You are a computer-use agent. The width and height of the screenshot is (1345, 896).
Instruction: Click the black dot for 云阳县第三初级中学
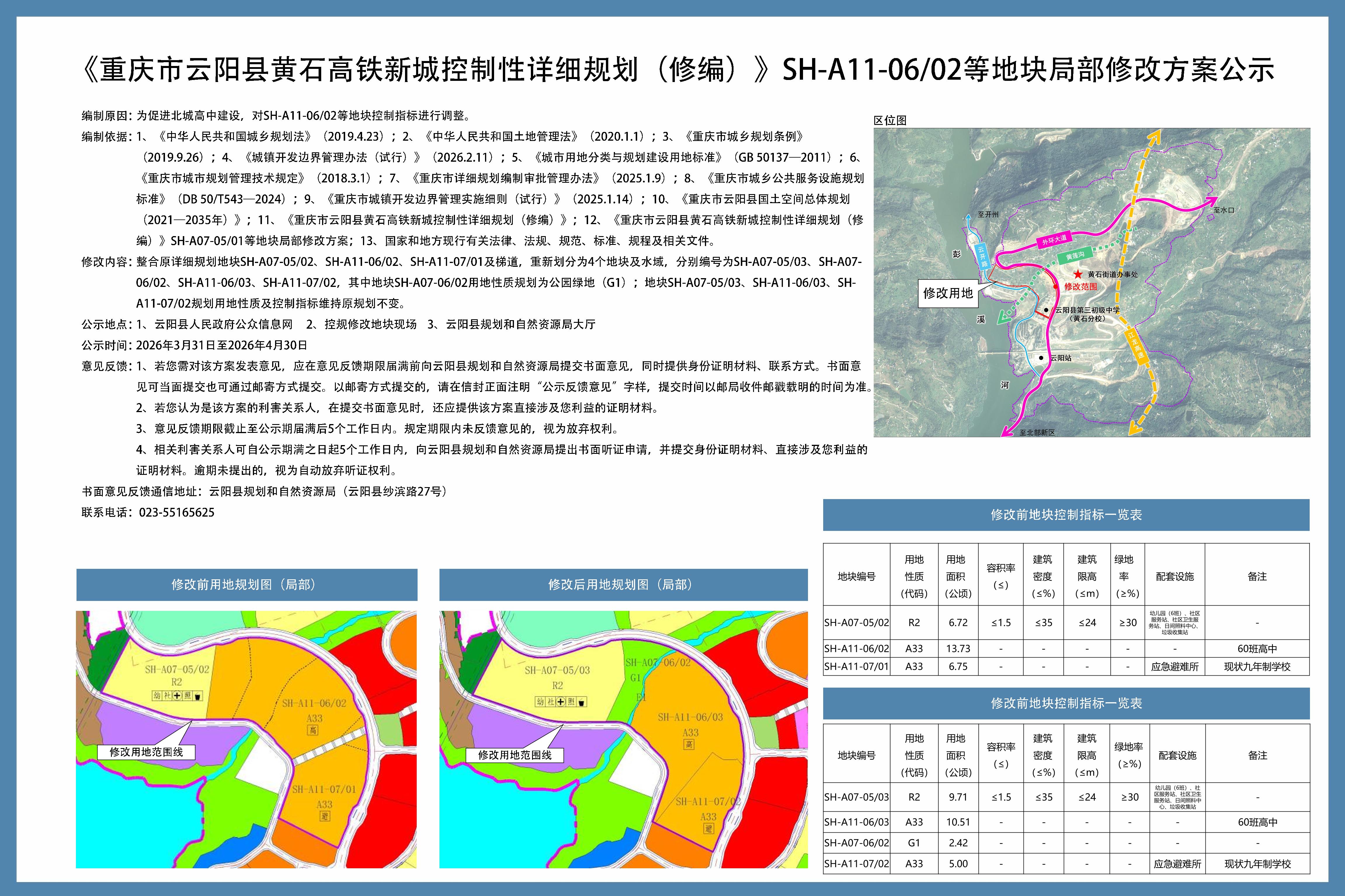[x=1046, y=310]
